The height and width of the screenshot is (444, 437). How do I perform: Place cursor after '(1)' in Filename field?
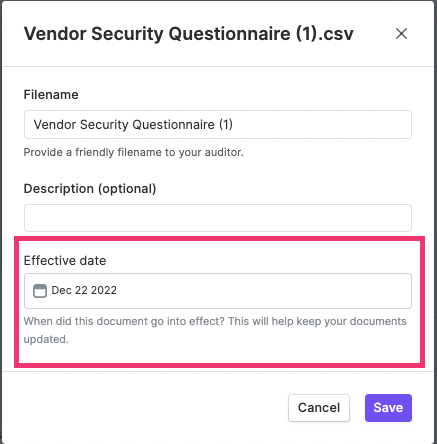click(x=234, y=125)
